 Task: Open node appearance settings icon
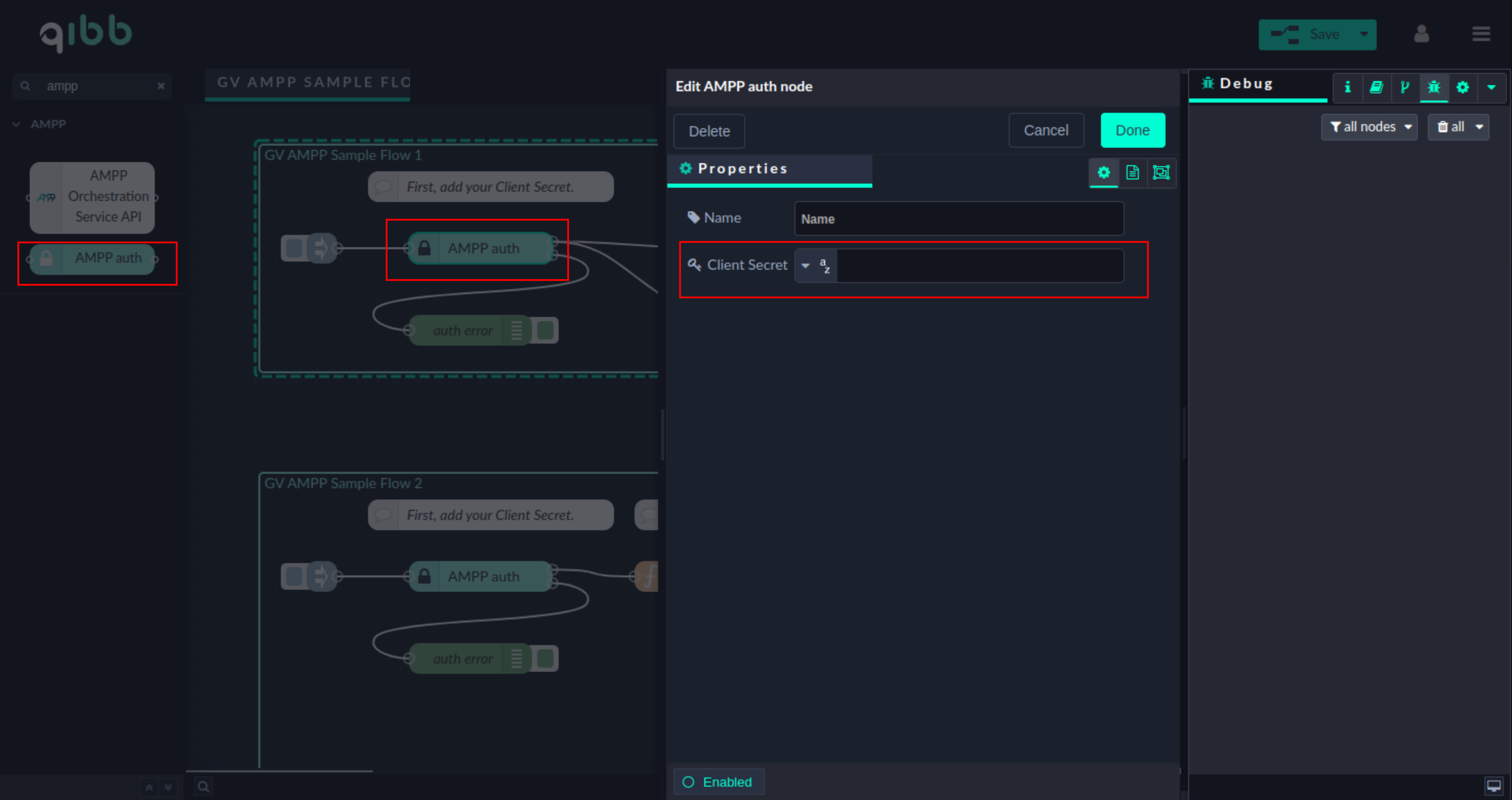(x=1161, y=173)
